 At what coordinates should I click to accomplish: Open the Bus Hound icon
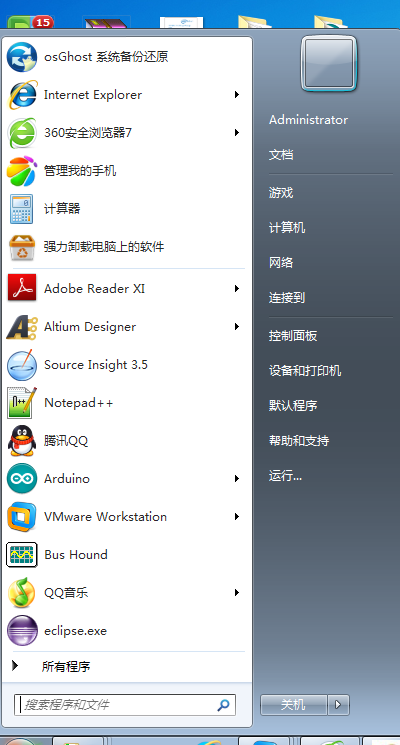[22, 554]
